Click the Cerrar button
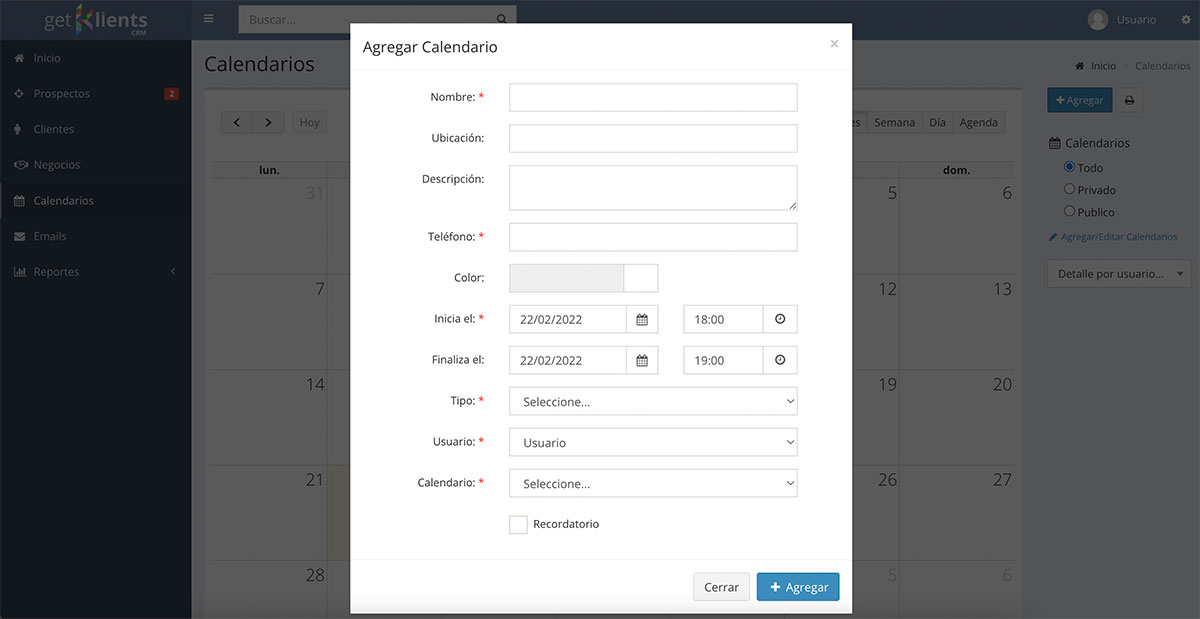This screenshot has height=619, width=1200. pos(721,587)
